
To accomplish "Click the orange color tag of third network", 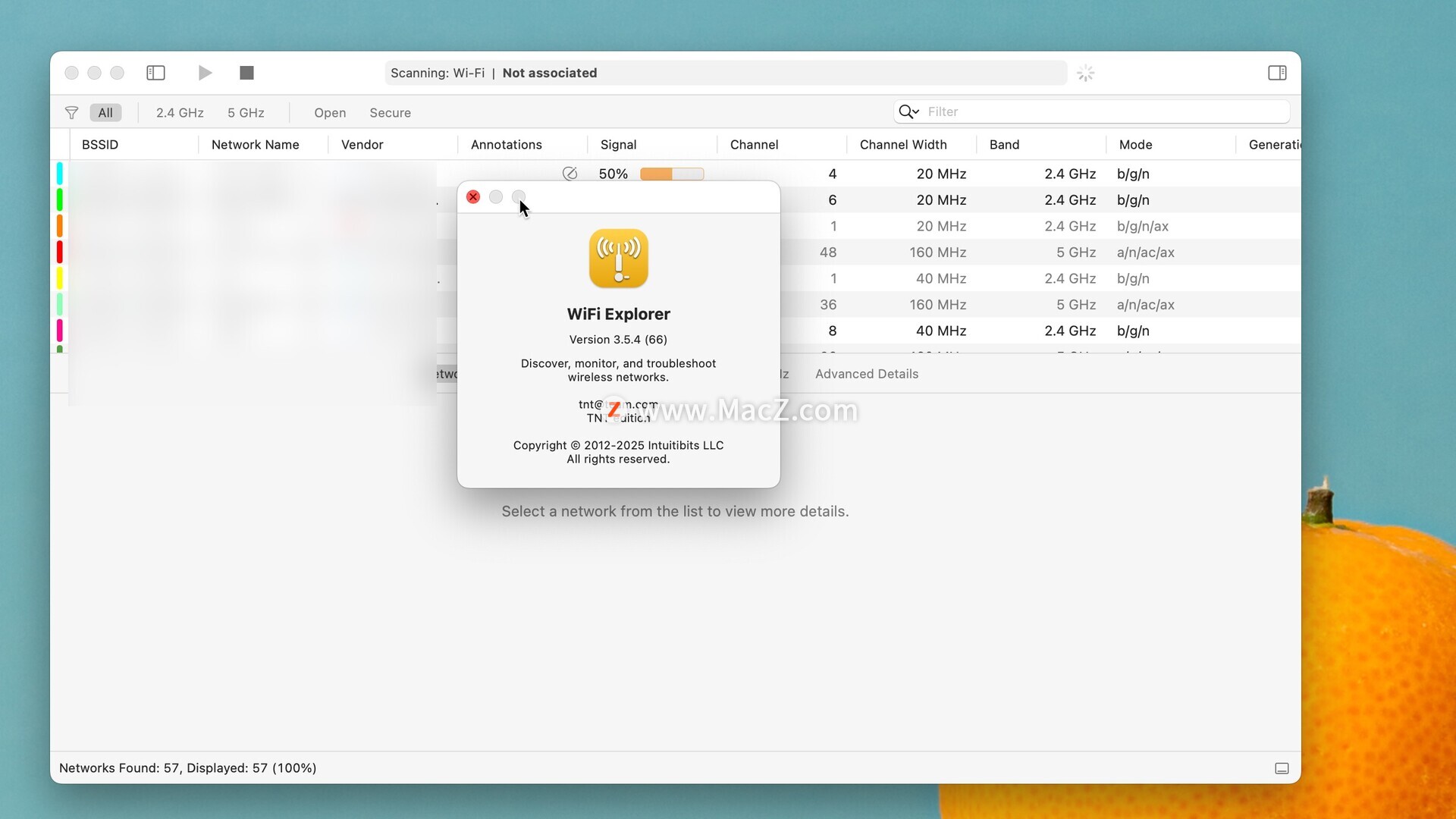I will coord(59,226).
